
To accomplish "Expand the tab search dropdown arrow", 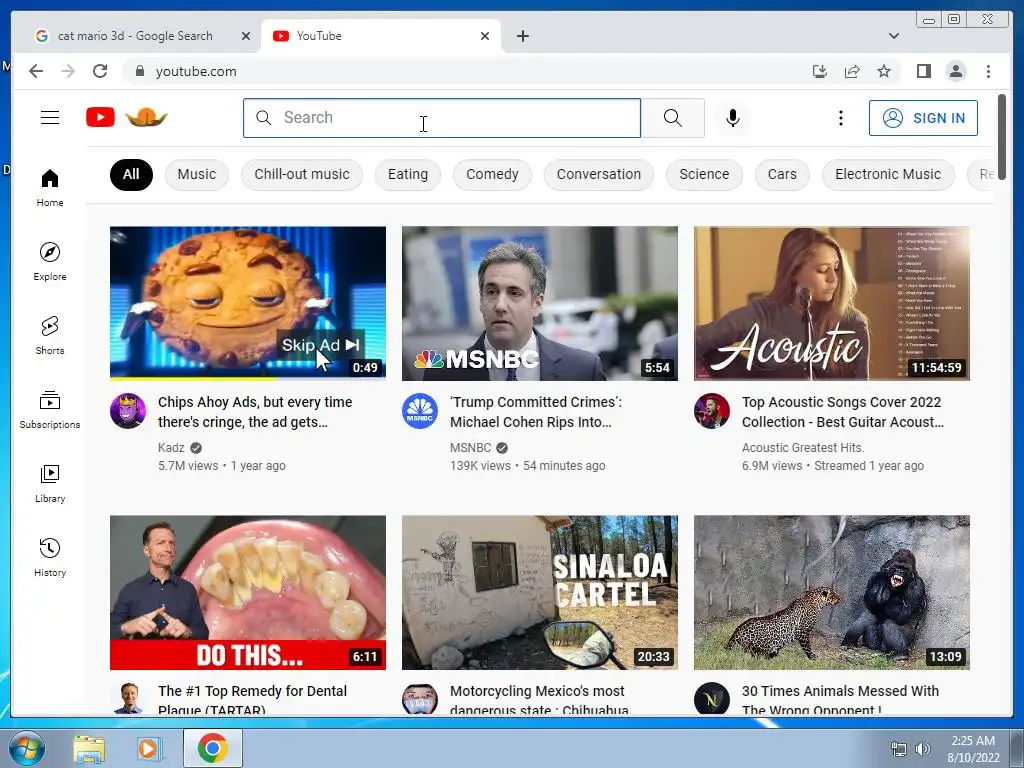I will [x=893, y=36].
